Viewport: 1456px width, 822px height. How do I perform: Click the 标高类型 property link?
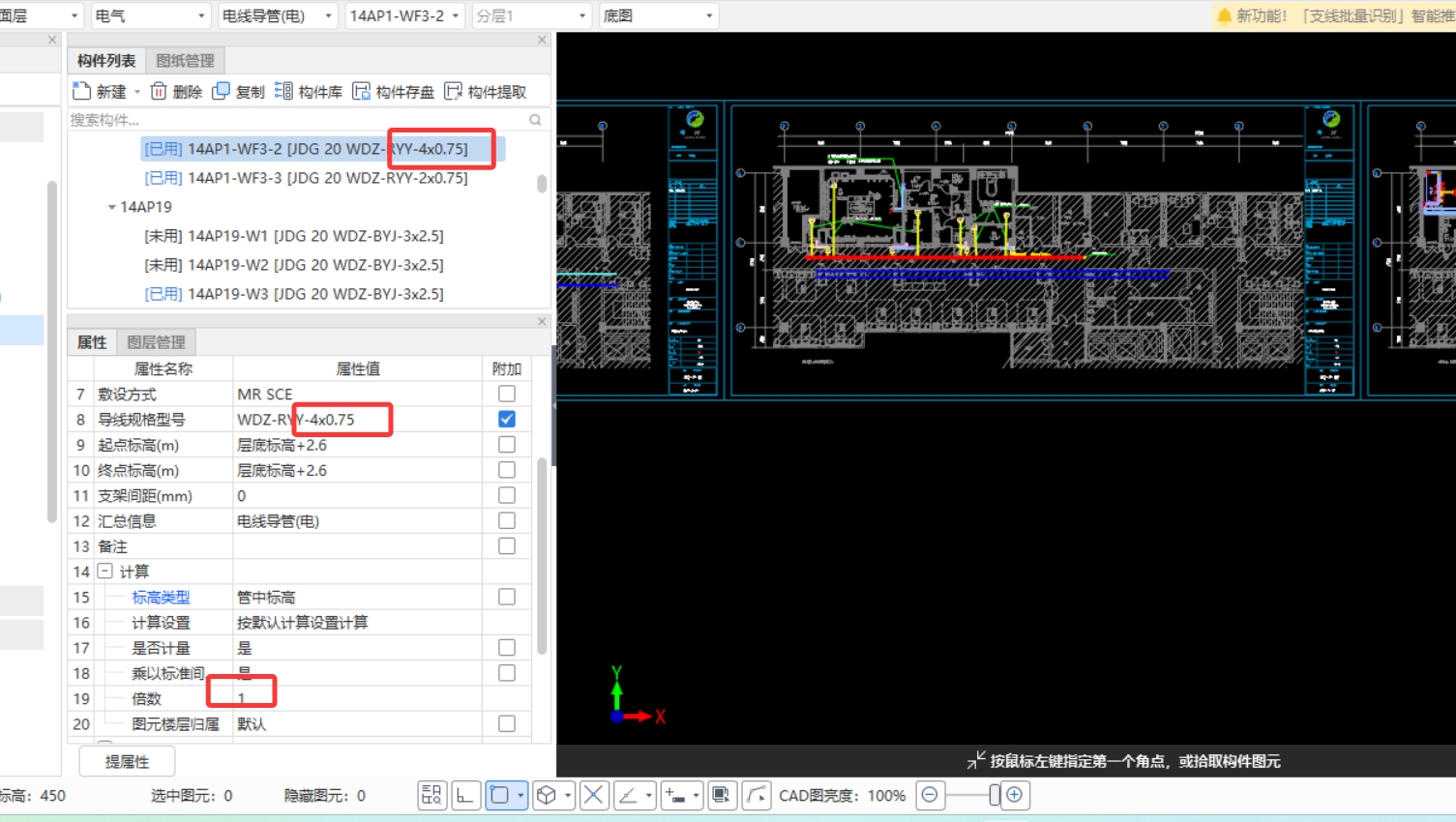pos(161,598)
